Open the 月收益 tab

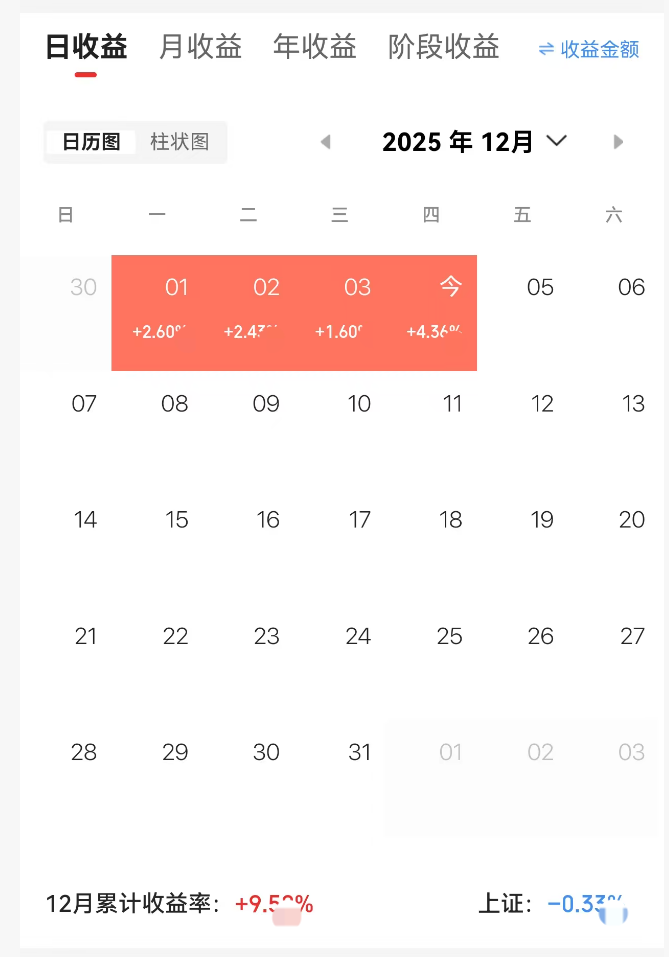click(200, 47)
